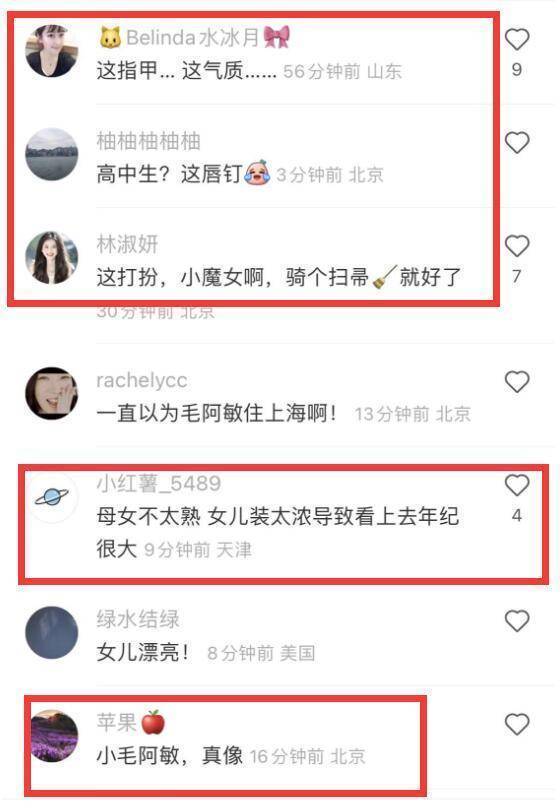This screenshot has height=809, width=560.
Task: View 苹果's purple flower field avatar
Action: [52, 736]
